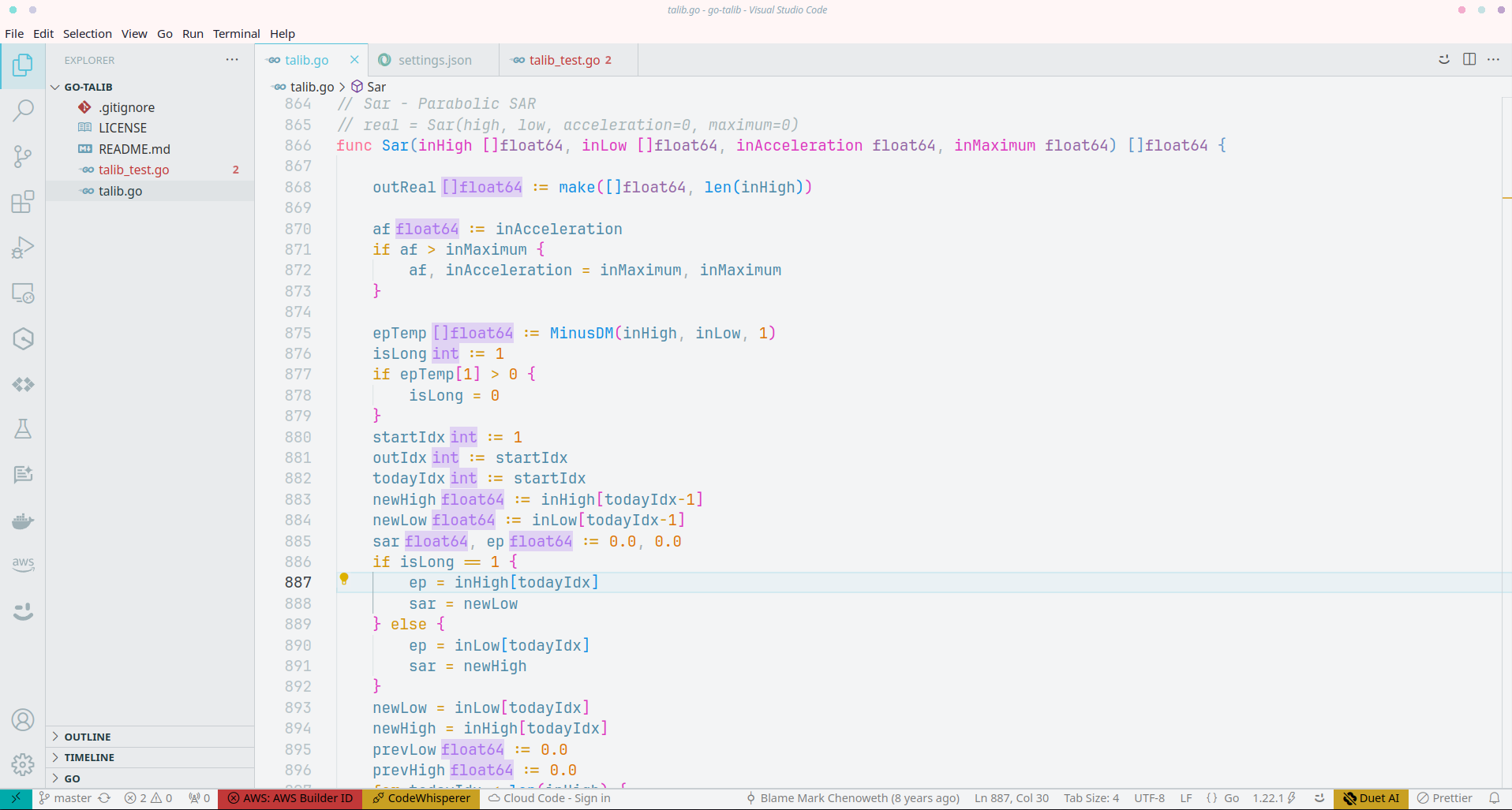1512x810 pixels.
Task: Toggle Prettier formatter status
Action: 1444,798
